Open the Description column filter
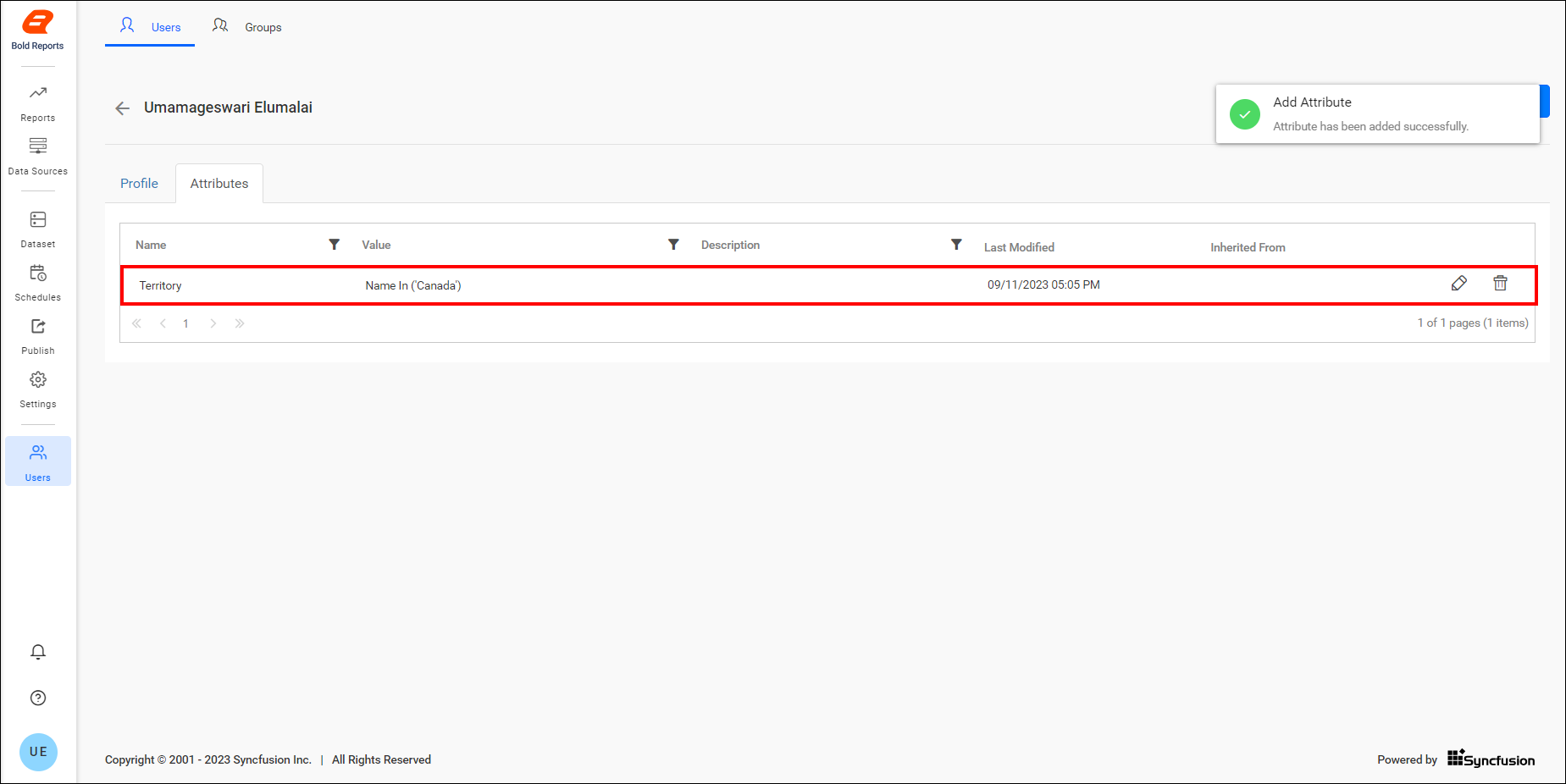Screen dimensions: 1566x784 pos(956,244)
